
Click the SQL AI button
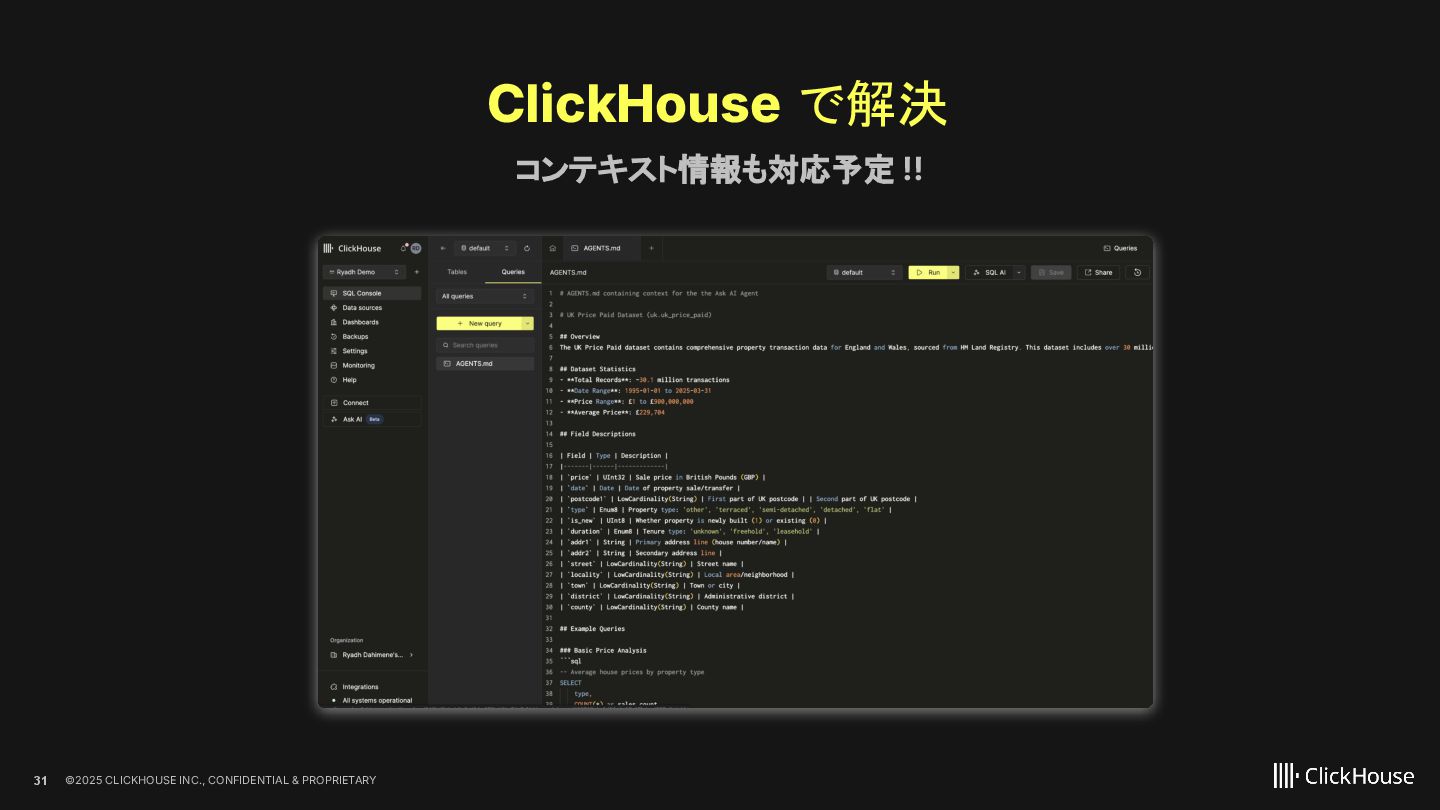[x=989, y=272]
